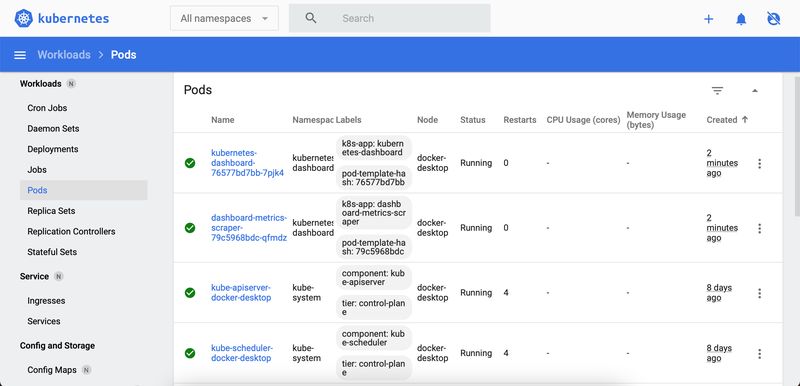Open actions menu for dashboard-metrics-scraper pod
The image size is (800, 386).
tap(760, 228)
